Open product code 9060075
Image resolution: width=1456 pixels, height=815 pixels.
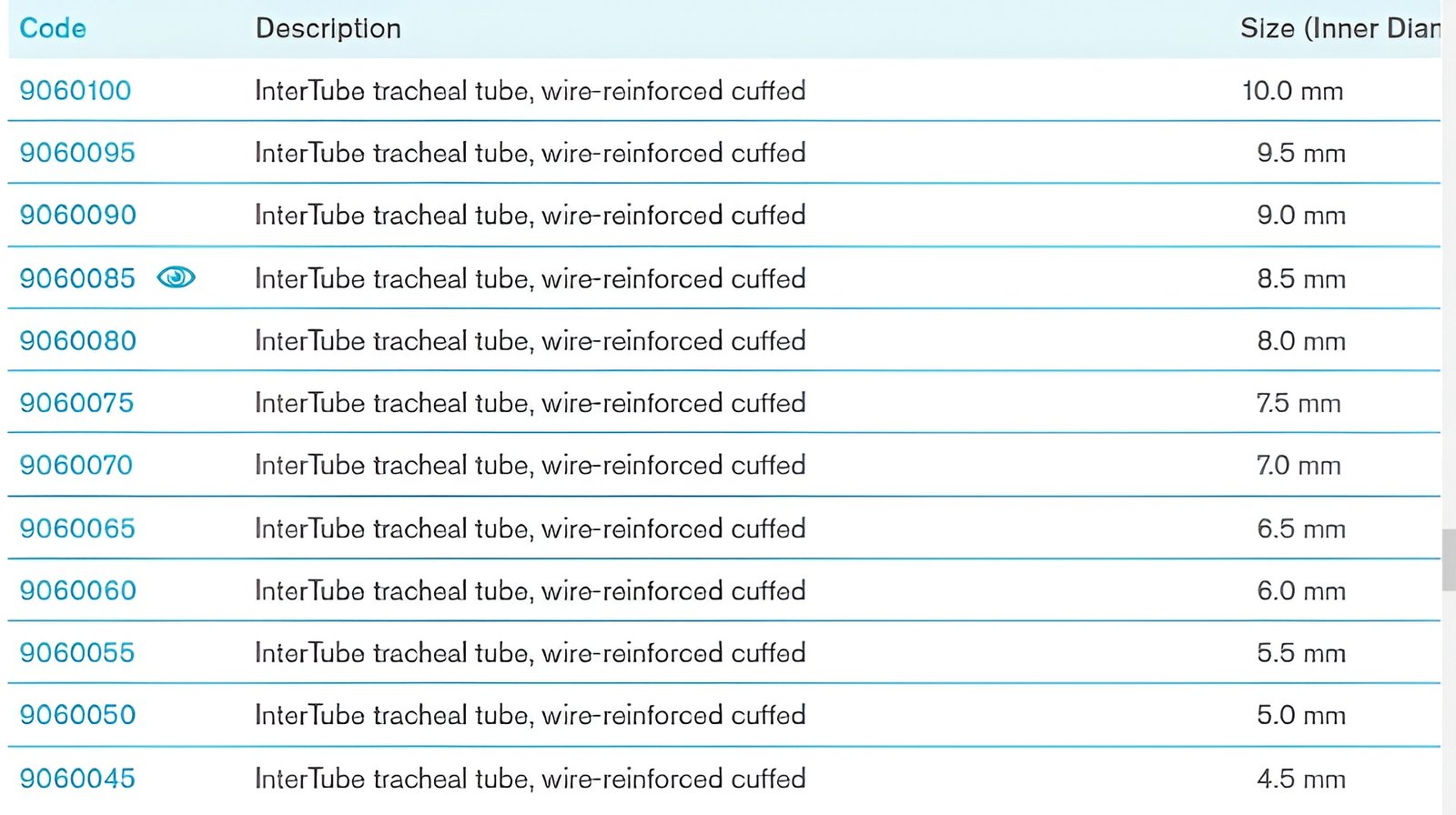[76, 403]
